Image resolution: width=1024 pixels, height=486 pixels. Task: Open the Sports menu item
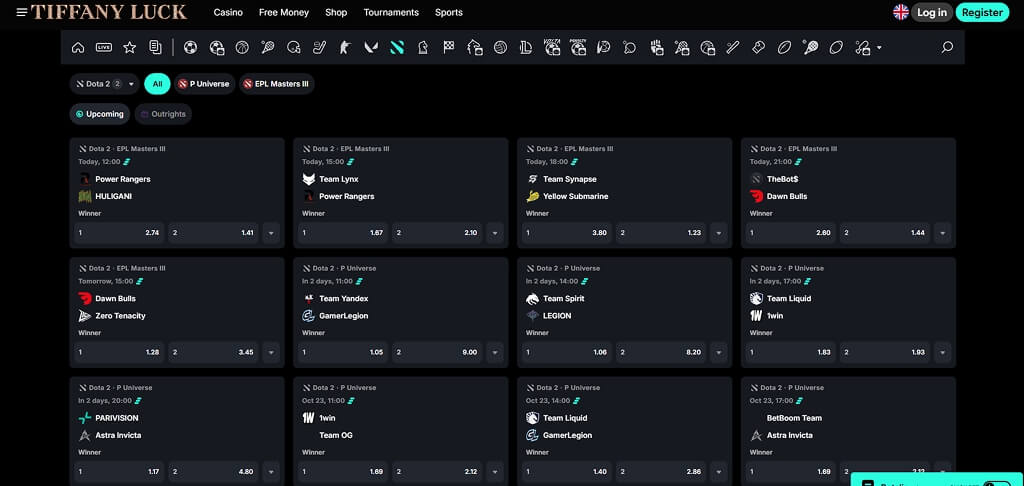click(449, 12)
